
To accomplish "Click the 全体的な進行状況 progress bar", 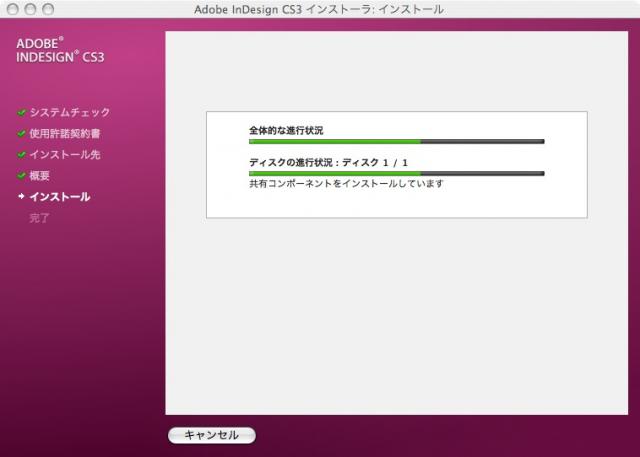I will [x=397, y=142].
